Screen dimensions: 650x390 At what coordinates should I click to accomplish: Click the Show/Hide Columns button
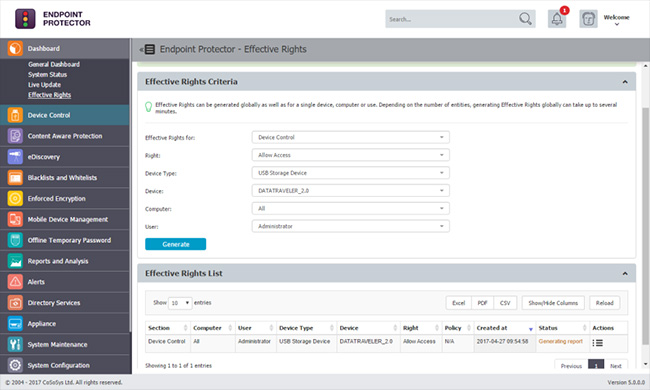(x=553, y=303)
